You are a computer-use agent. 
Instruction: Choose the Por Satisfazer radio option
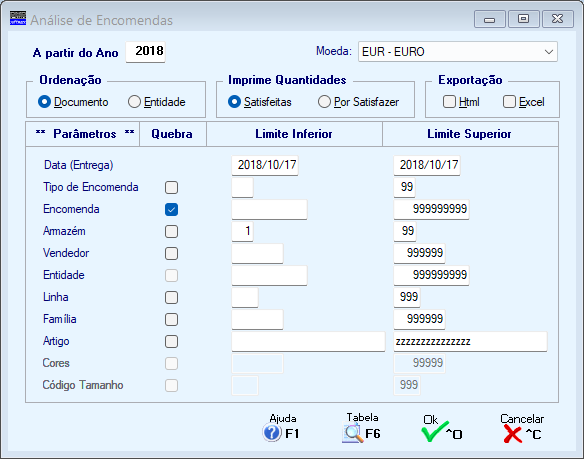(x=324, y=102)
